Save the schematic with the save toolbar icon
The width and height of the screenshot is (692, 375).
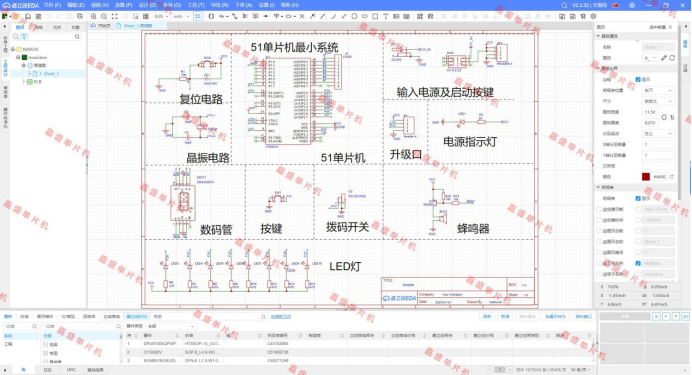(x=28, y=16)
